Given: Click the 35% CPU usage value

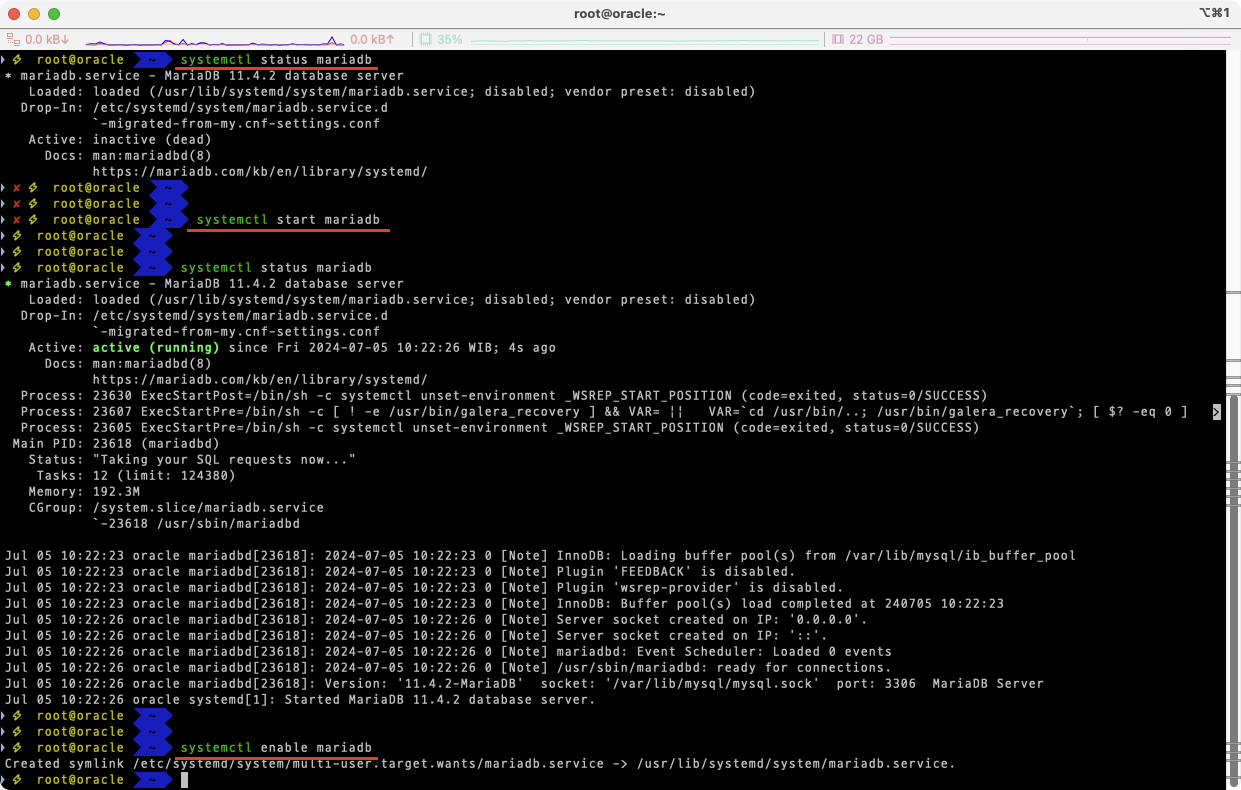Looking at the screenshot, I should pos(450,39).
